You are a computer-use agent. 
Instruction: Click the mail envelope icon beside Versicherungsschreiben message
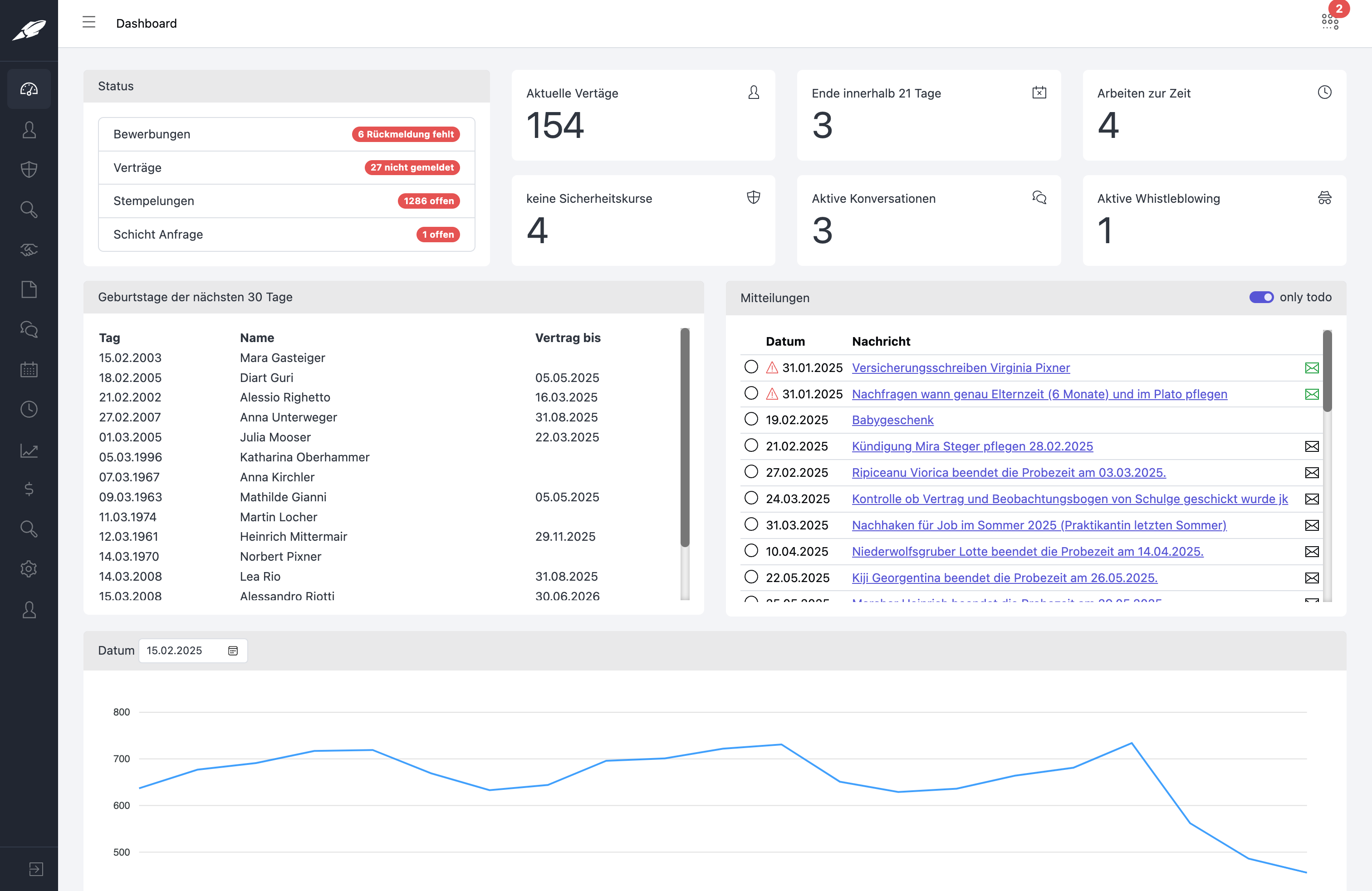(x=1312, y=367)
